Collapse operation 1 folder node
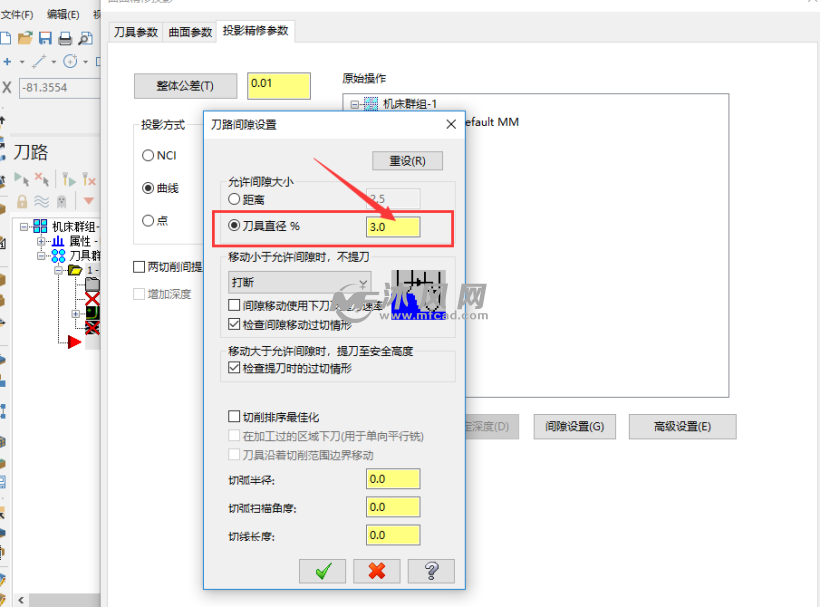This screenshot has height=607, width=820. pyautogui.click(x=59, y=270)
